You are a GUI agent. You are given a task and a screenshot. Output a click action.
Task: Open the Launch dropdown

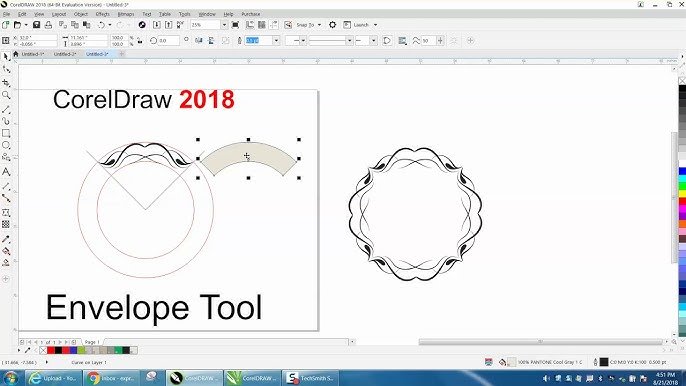pyautogui.click(x=375, y=25)
